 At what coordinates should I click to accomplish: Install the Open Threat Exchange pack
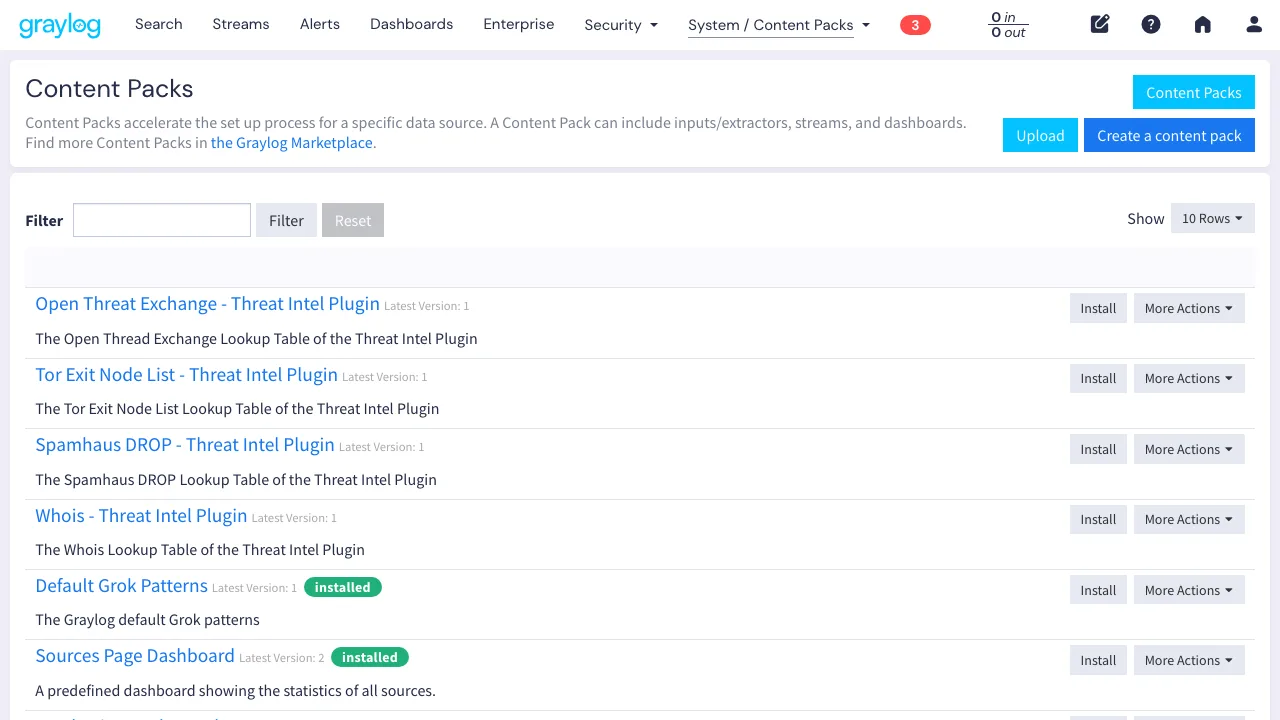click(x=1098, y=308)
